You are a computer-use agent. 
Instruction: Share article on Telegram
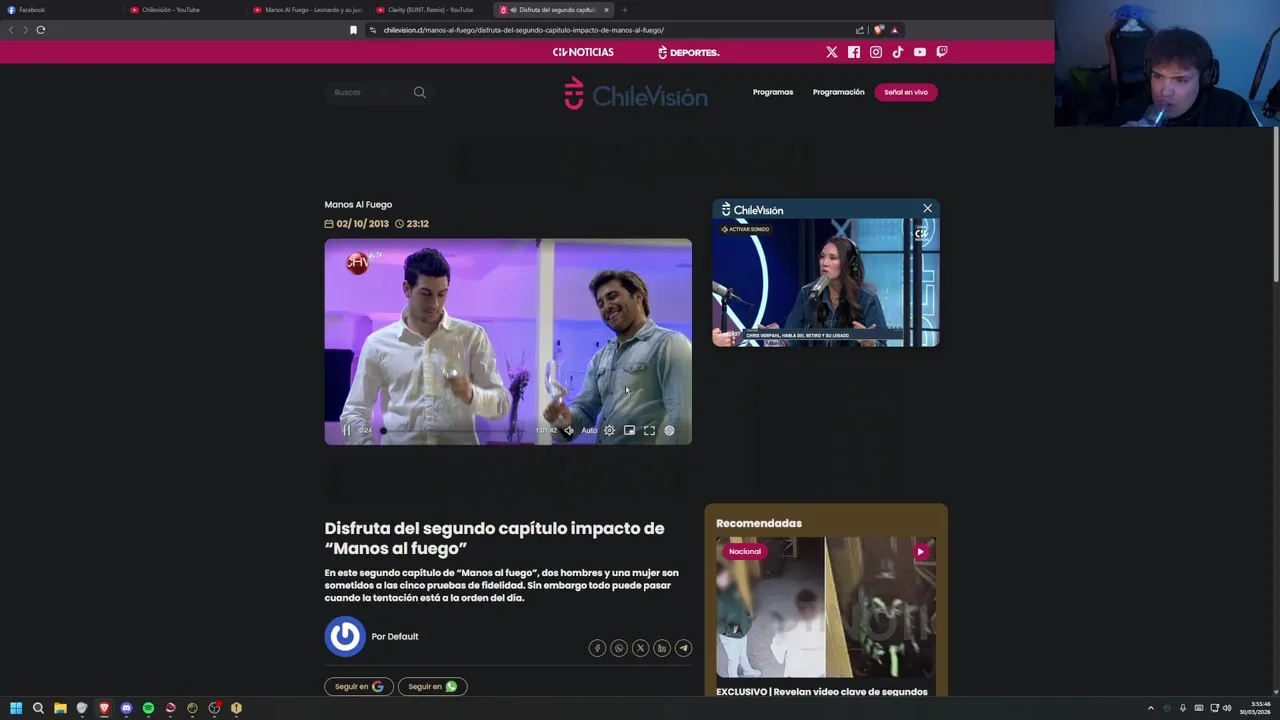pos(683,648)
